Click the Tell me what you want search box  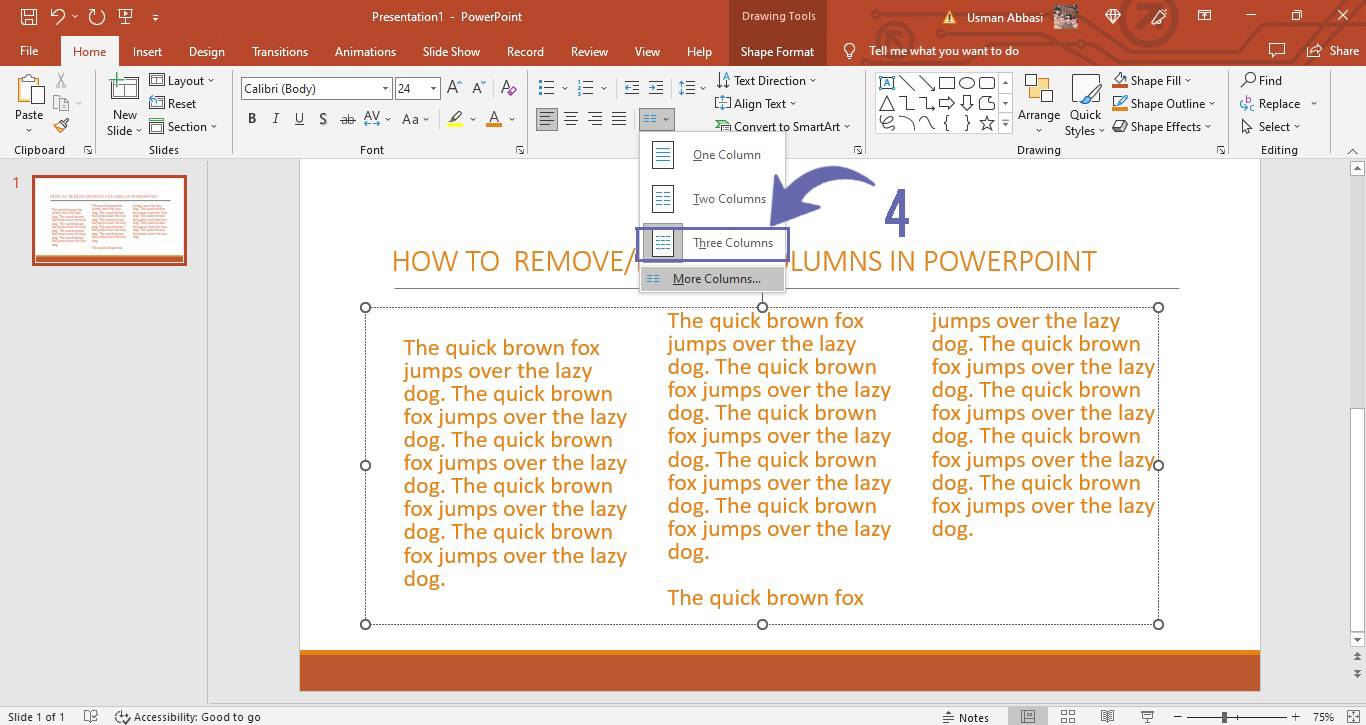coord(943,51)
